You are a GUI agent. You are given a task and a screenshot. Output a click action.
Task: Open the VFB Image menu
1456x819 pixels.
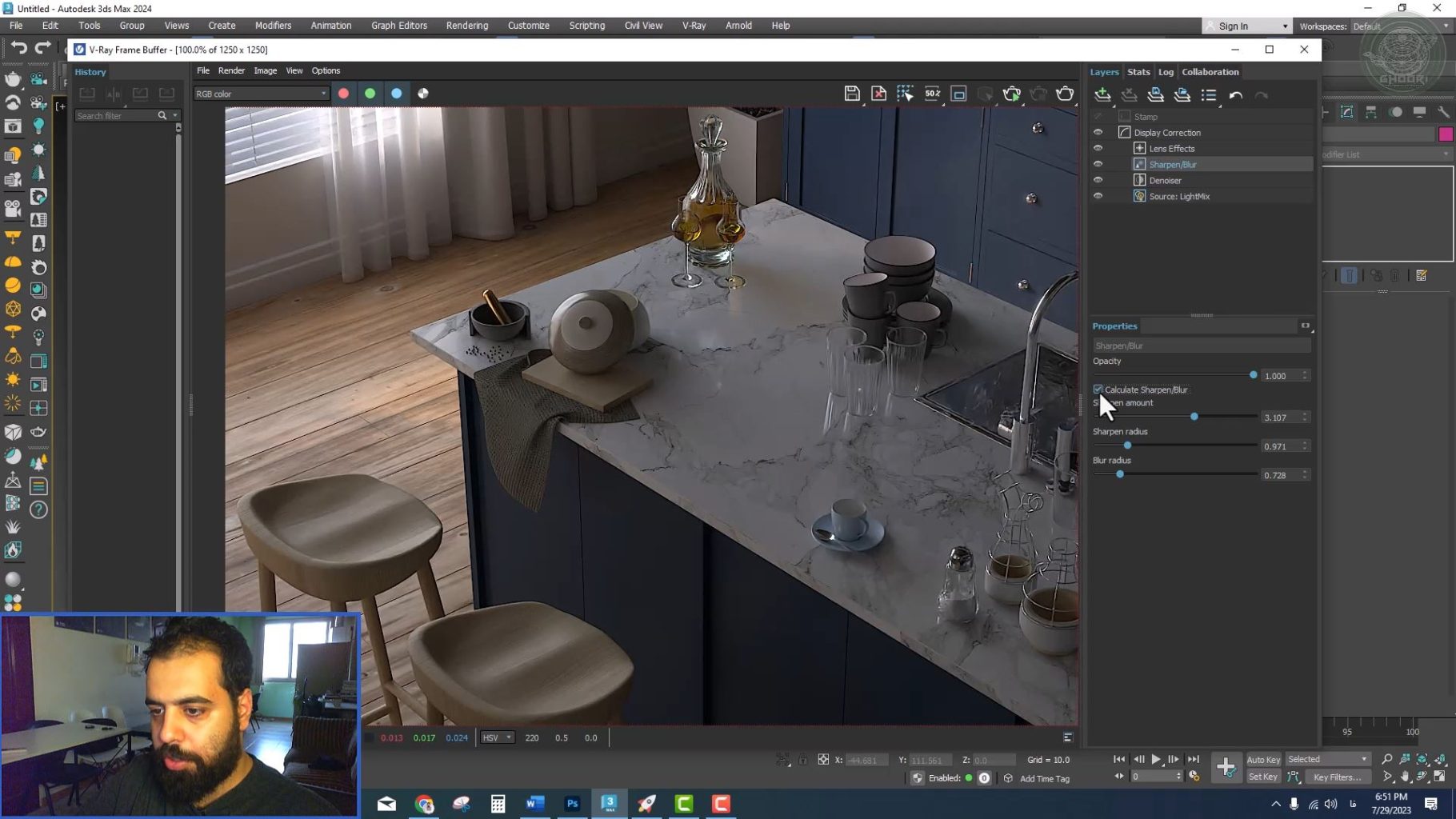point(265,70)
